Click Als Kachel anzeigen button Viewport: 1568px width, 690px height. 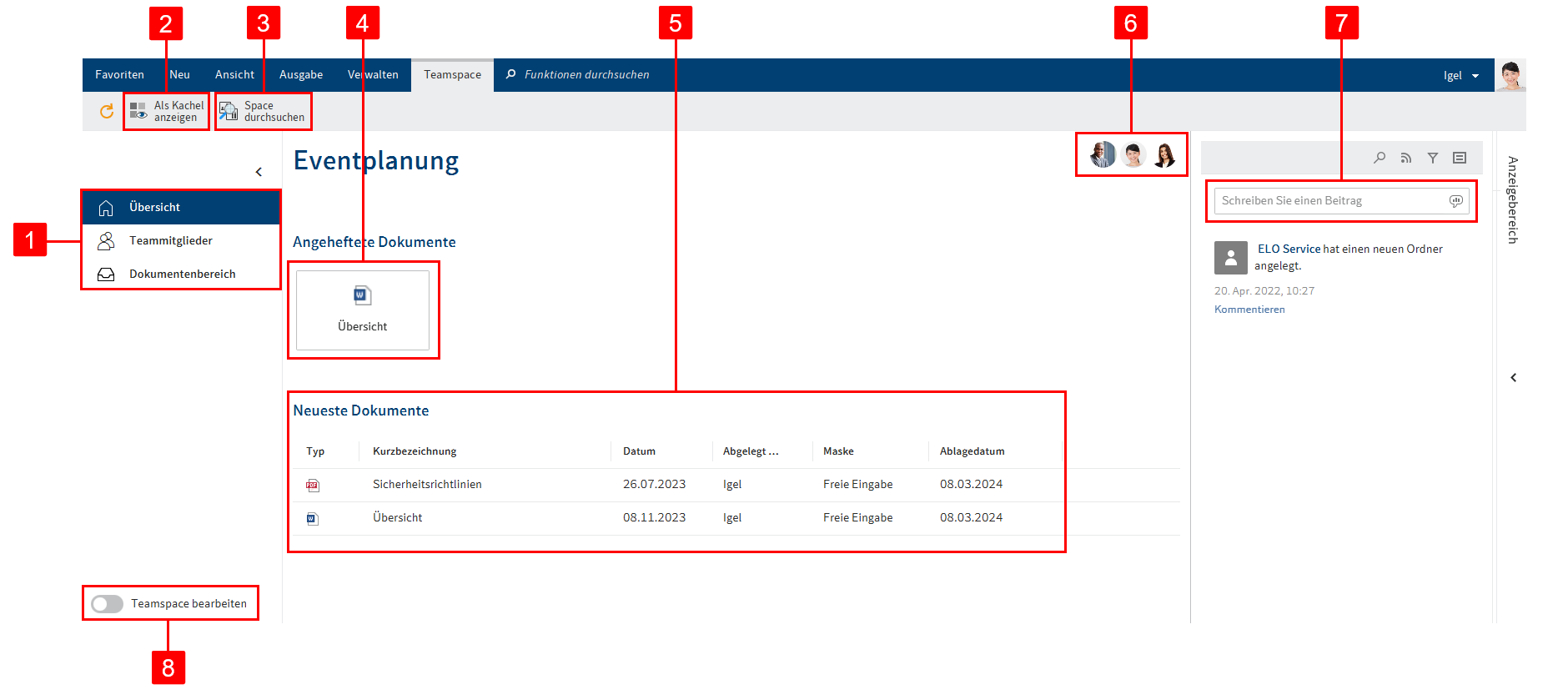pos(167,112)
